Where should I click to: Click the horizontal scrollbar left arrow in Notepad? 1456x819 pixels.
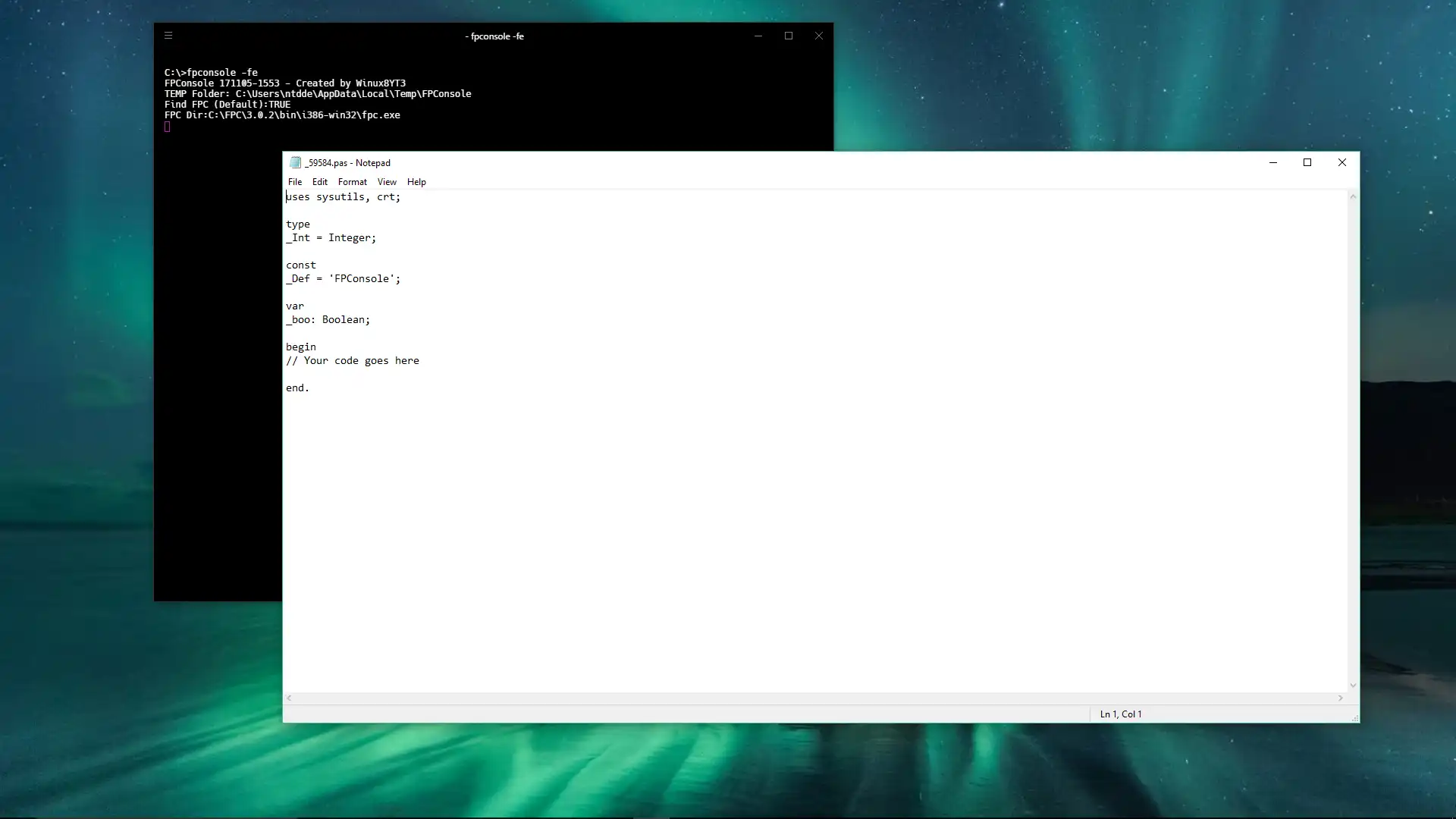click(289, 698)
